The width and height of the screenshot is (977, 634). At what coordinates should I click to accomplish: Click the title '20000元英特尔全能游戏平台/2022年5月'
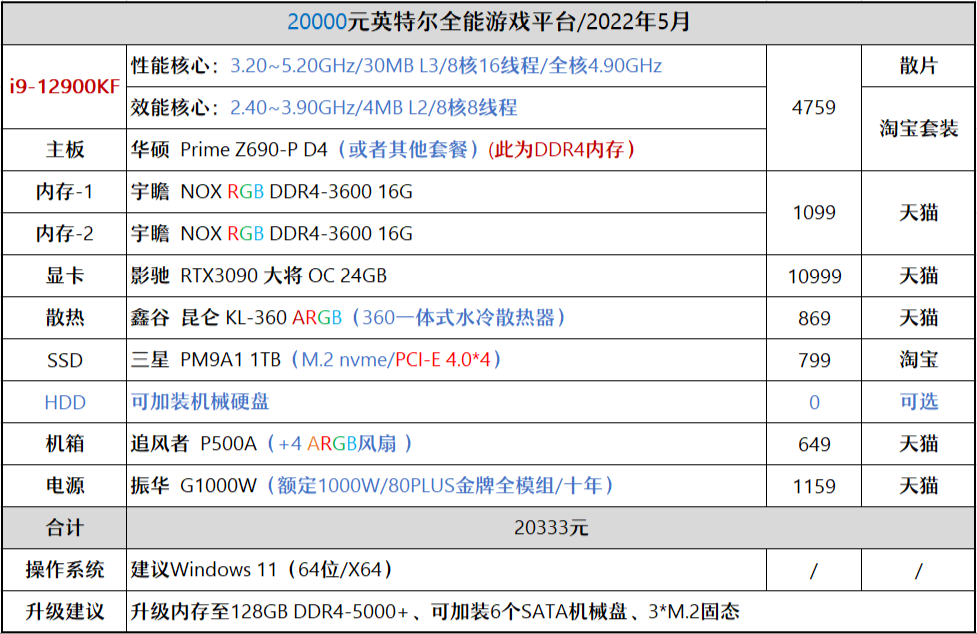click(488, 22)
